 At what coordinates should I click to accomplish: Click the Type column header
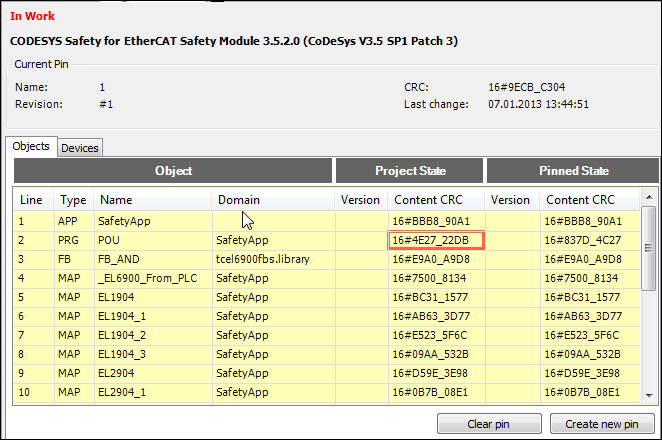point(73,200)
